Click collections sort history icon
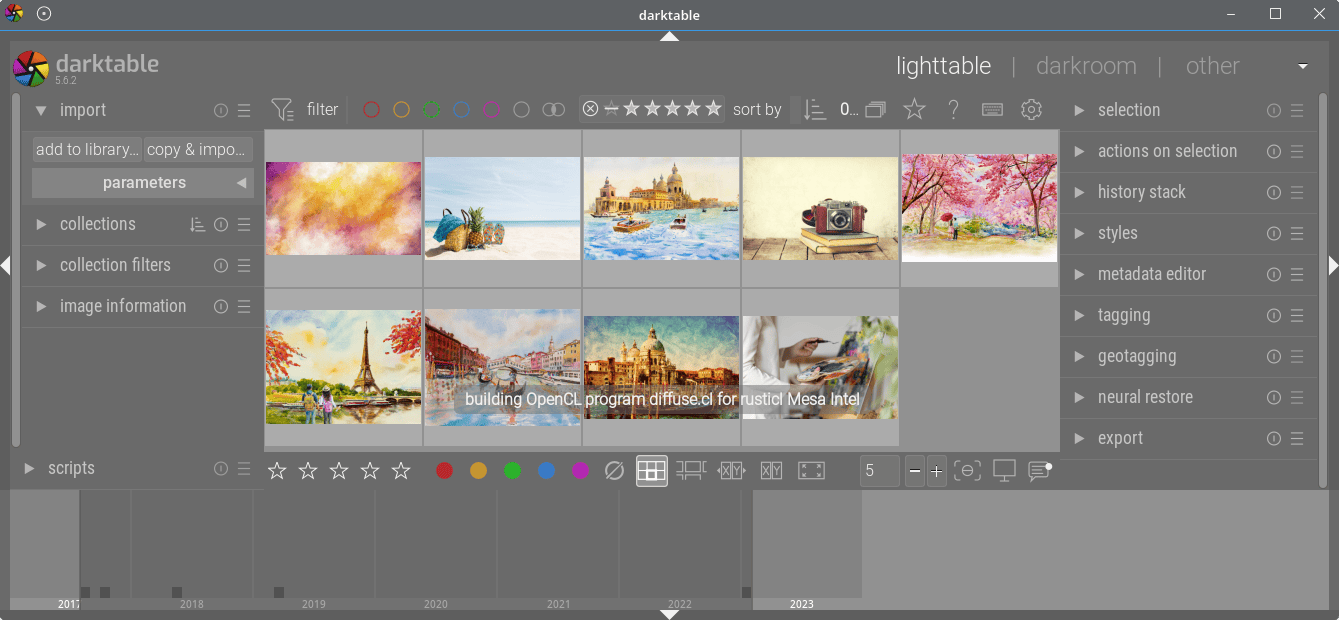This screenshot has height=620, width=1339. (x=198, y=225)
